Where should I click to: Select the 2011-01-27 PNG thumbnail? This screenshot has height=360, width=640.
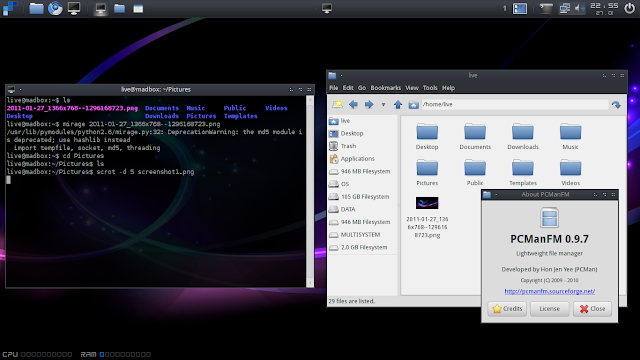[427, 203]
